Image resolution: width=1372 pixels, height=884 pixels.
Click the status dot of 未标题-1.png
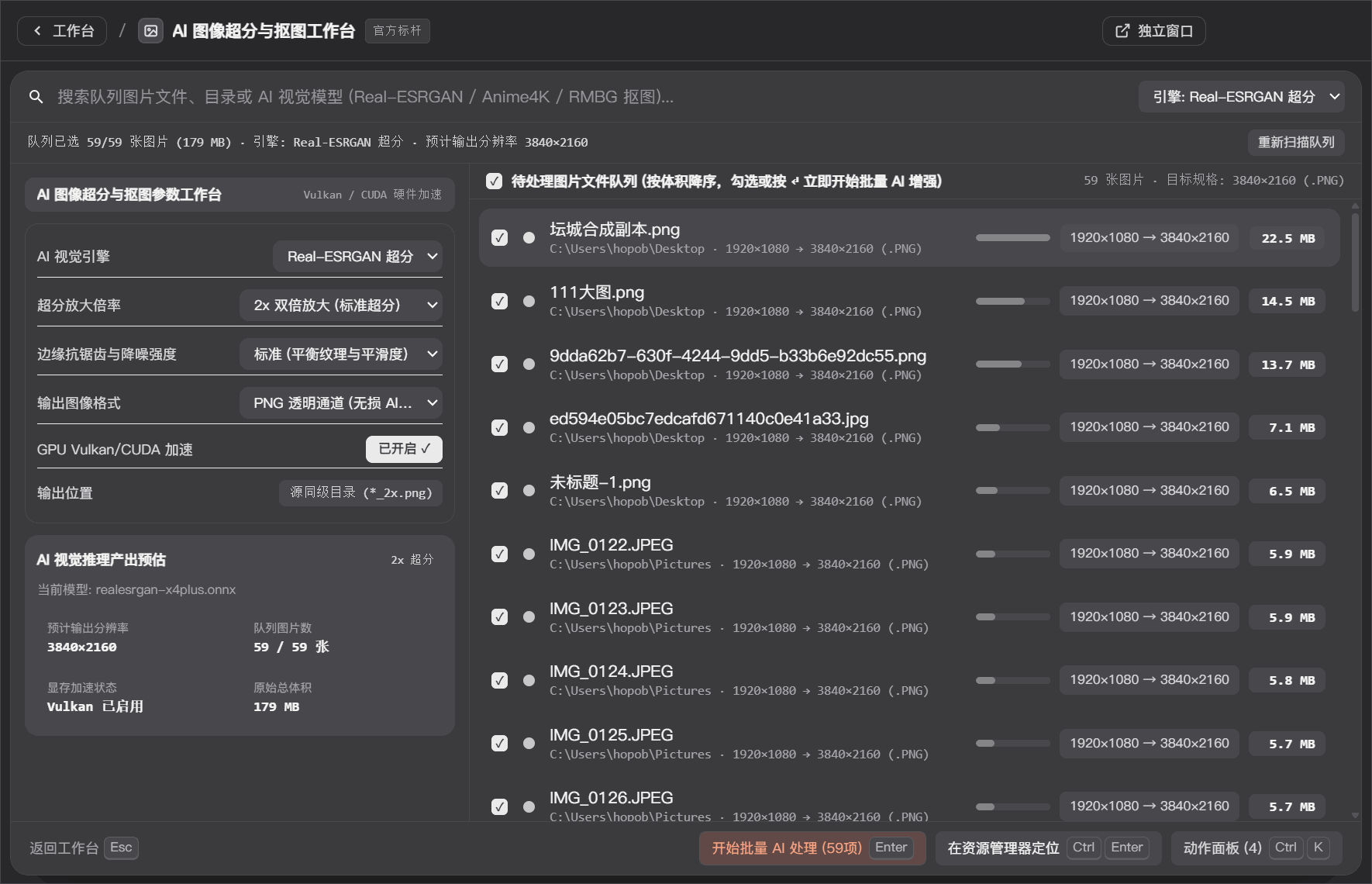pos(529,491)
